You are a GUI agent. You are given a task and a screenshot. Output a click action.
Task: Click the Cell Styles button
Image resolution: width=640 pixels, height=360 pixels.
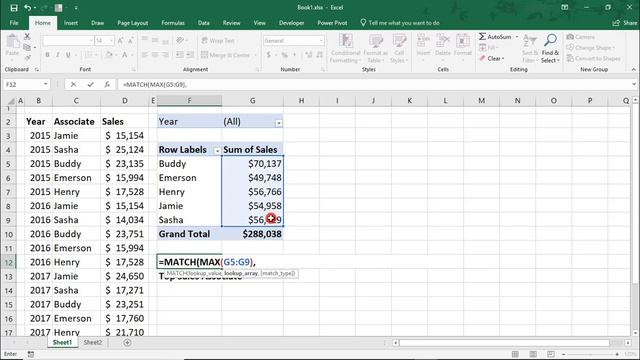coord(399,48)
